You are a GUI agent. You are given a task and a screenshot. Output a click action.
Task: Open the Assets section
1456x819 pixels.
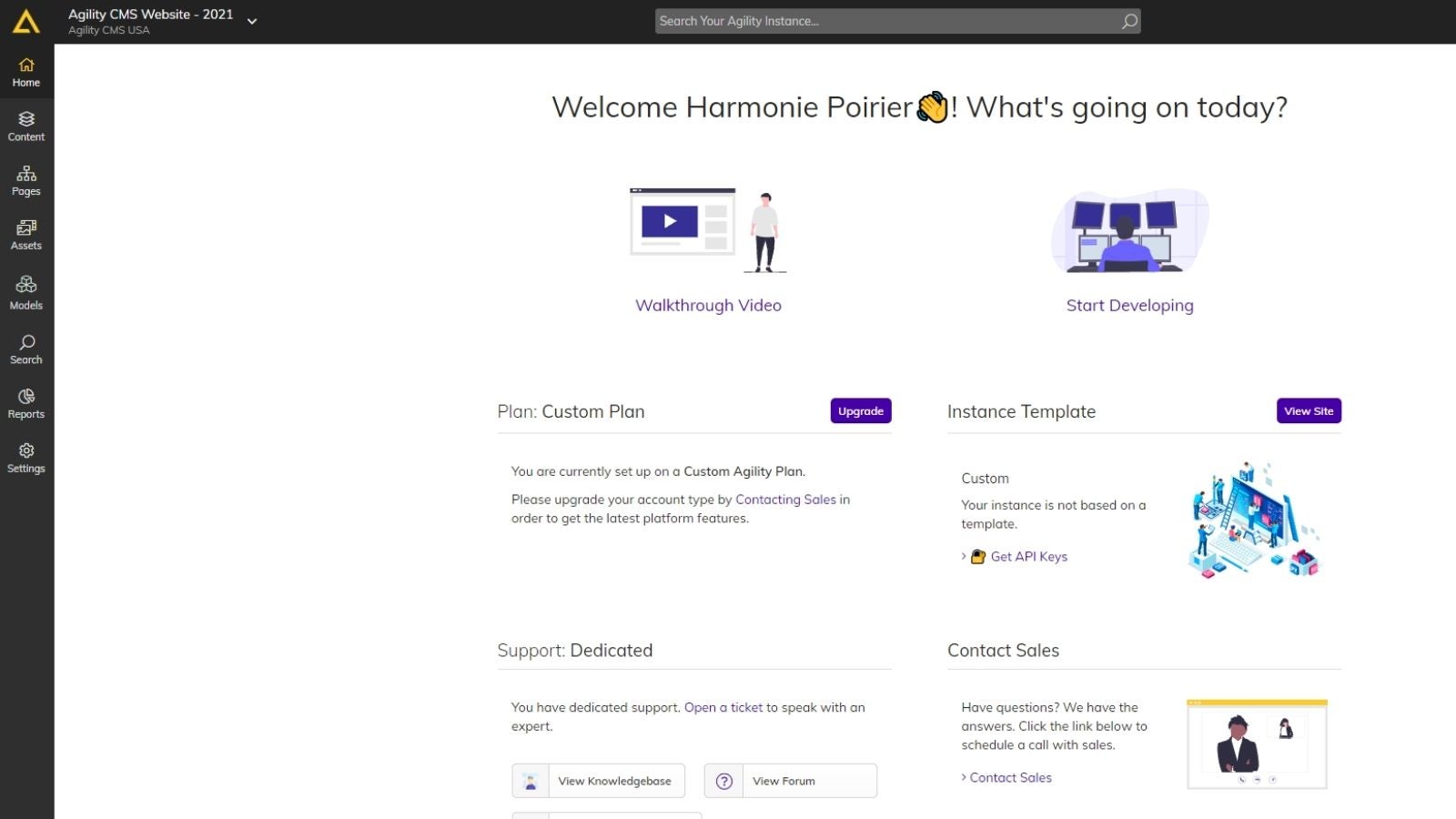coord(26,236)
